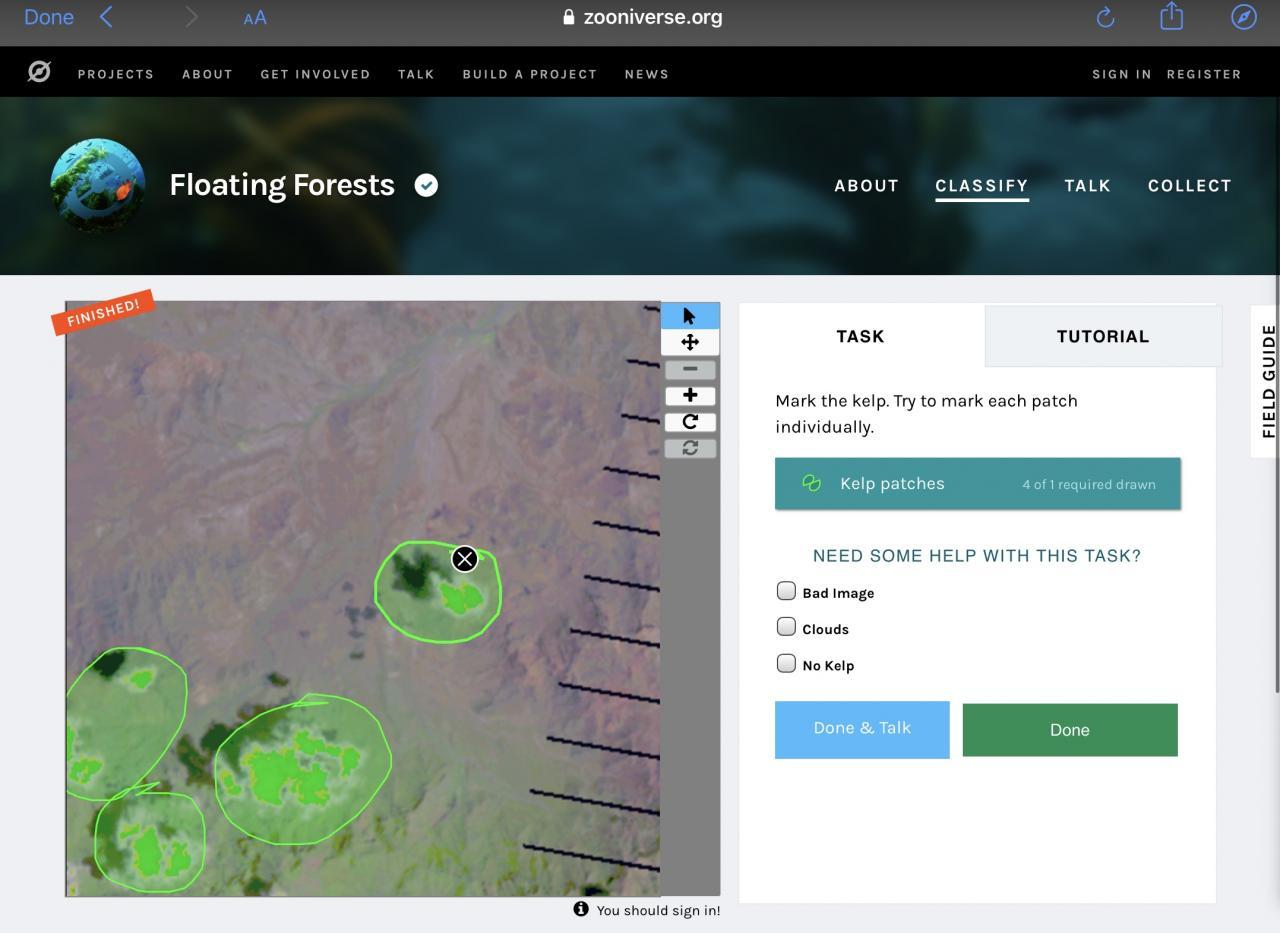Click the zooniverse.org address field

(x=642, y=17)
